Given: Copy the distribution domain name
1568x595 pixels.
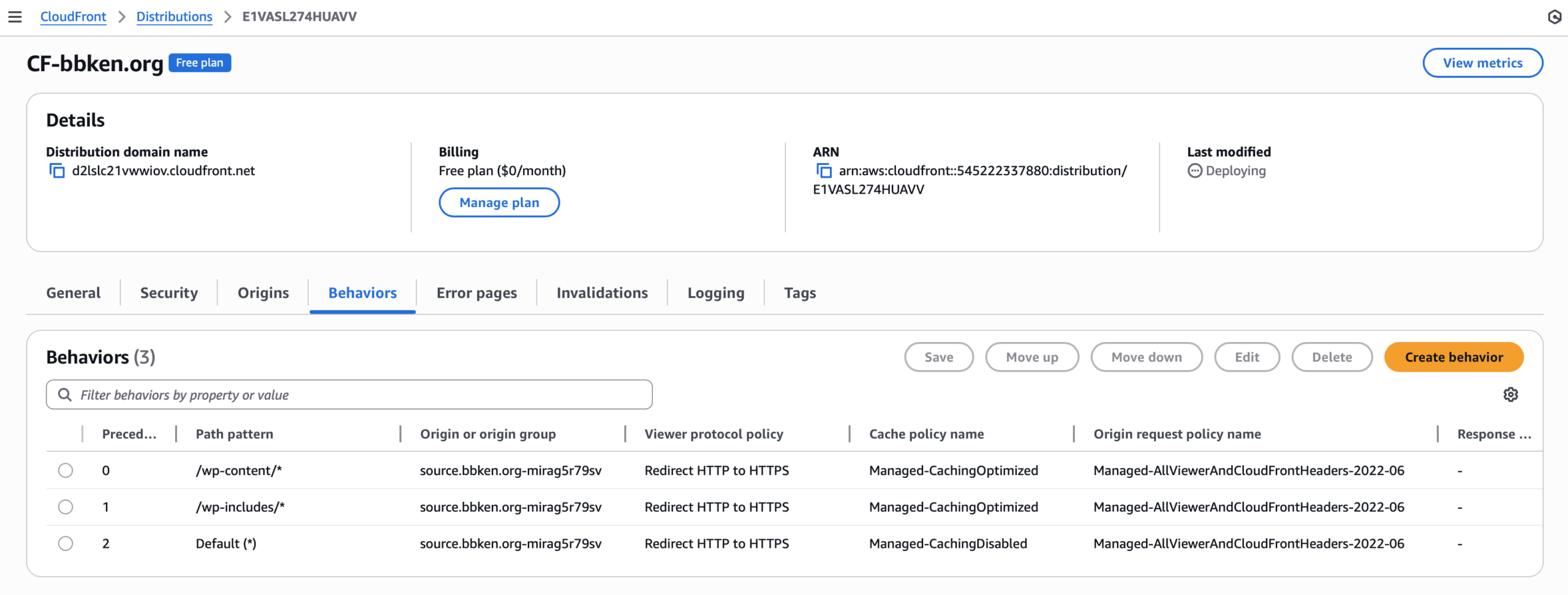Looking at the screenshot, I should (57, 171).
